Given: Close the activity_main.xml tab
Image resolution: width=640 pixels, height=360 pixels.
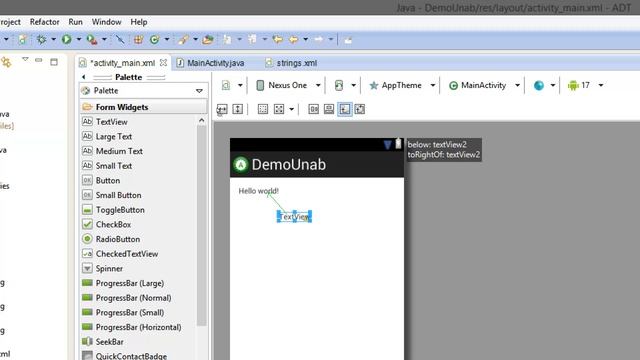Looking at the screenshot, I should (x=163, y=62).
